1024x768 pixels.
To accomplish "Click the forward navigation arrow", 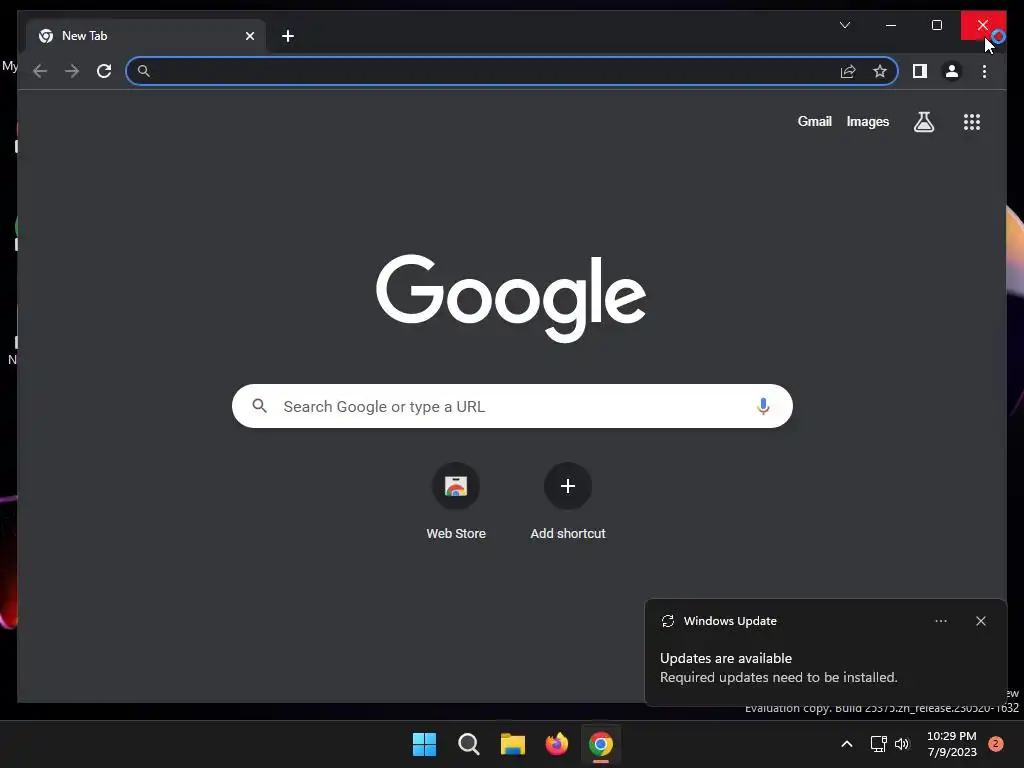I will 72,71.
